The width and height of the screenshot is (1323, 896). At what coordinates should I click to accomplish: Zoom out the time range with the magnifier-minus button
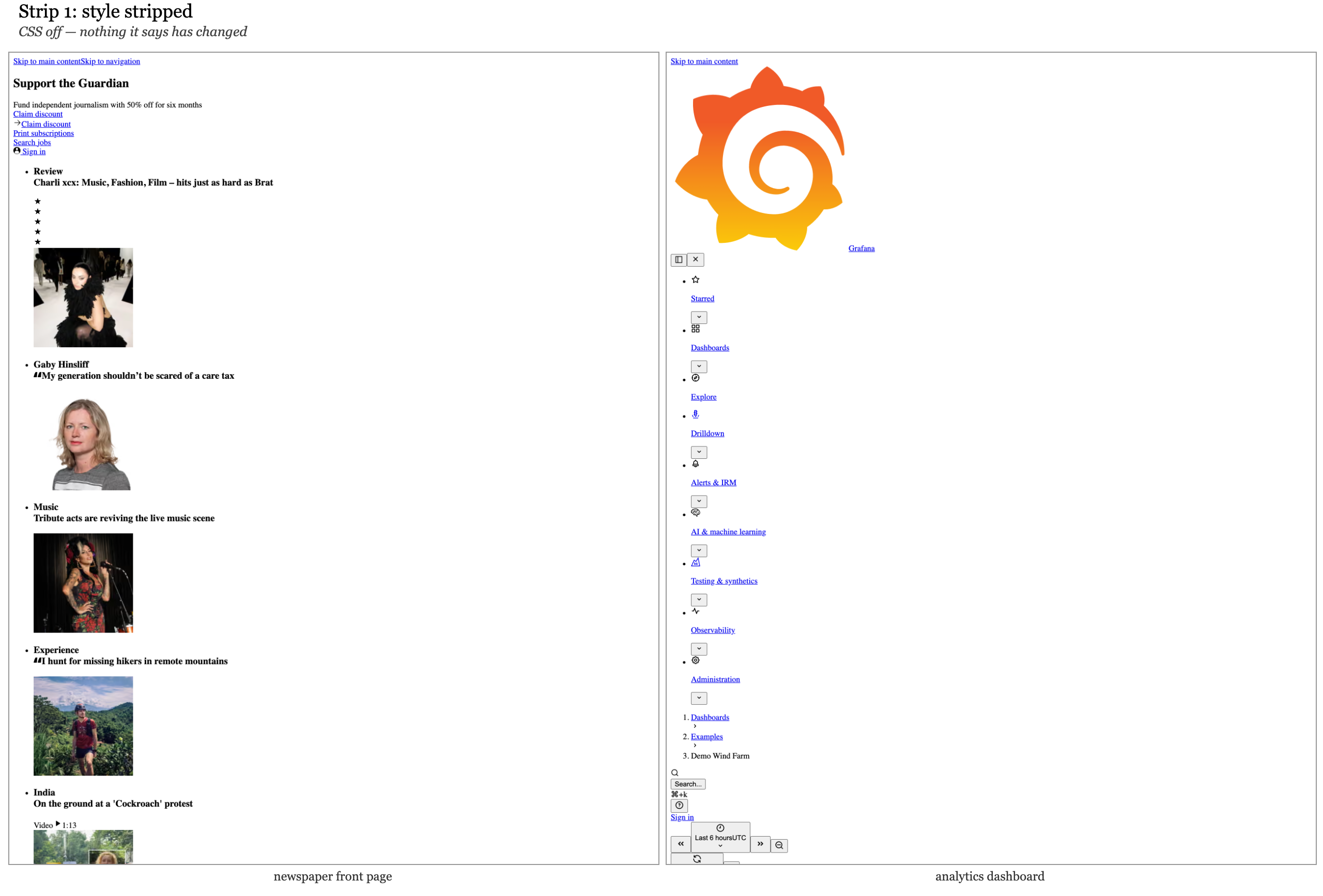[779, 846]
